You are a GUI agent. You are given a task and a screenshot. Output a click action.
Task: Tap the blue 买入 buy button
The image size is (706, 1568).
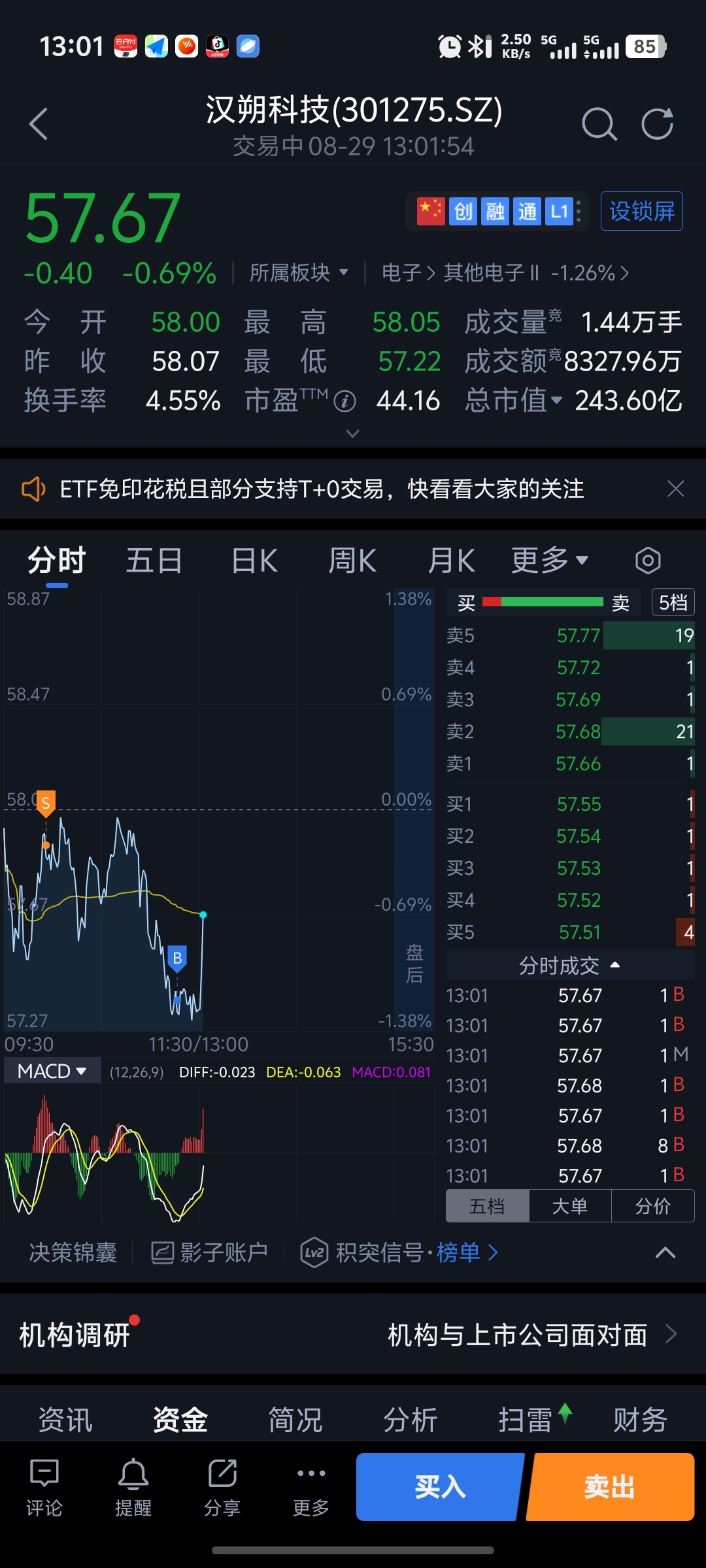[x=440, y=1487]
